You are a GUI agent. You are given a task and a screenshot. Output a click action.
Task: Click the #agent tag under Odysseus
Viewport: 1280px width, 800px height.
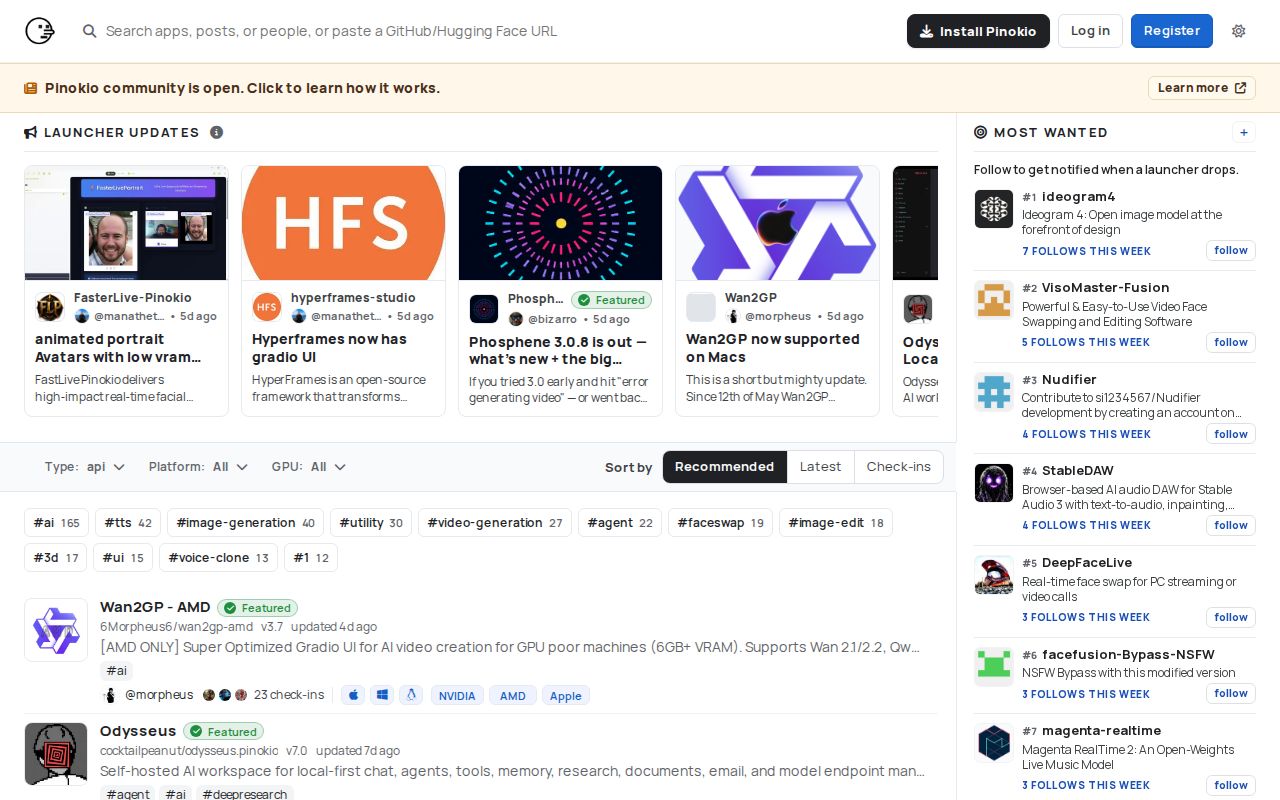tap(128, 794)
